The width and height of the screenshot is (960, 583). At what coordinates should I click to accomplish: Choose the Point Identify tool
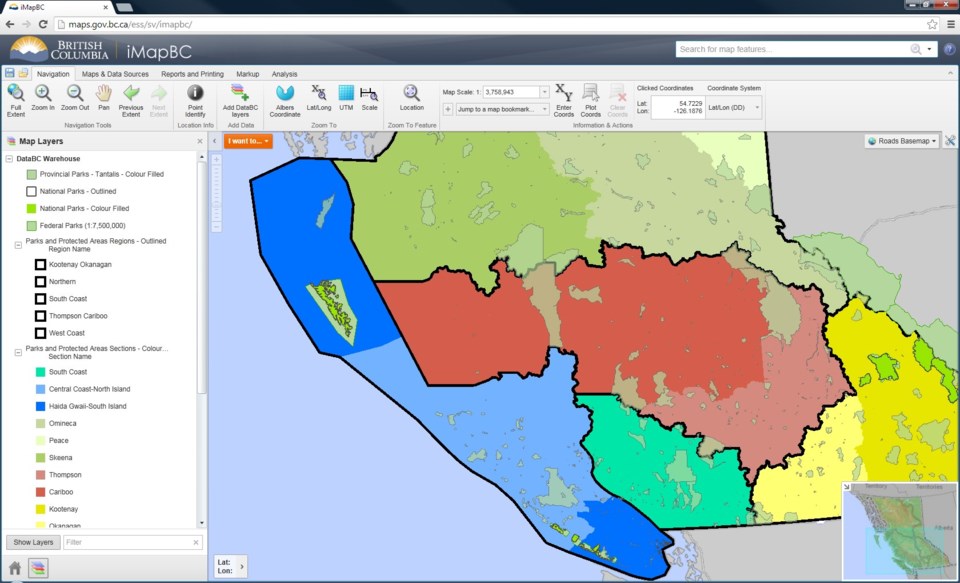[195, 100]
